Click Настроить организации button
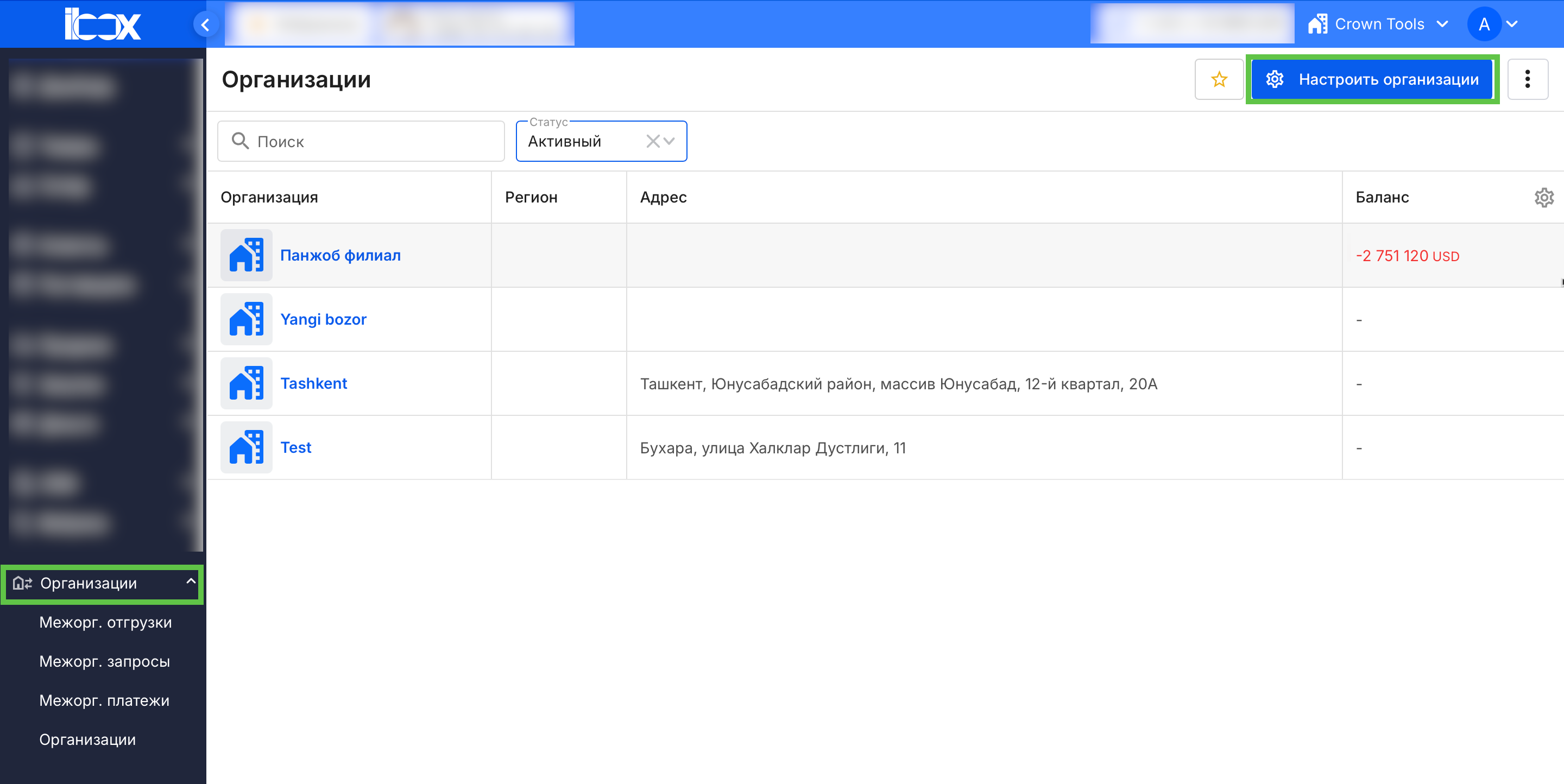Screen dimensions: 1564x784 1372,79
